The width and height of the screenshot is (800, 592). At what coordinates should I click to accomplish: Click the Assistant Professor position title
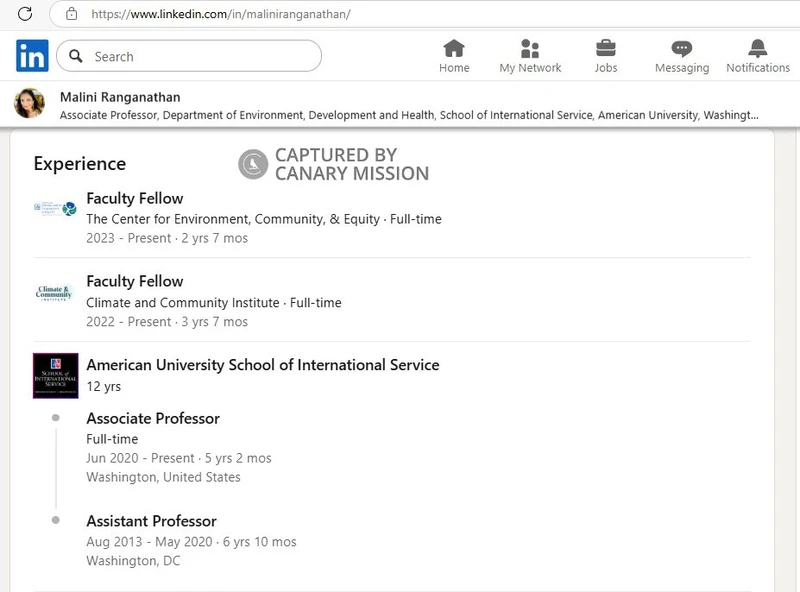[152, 521]
